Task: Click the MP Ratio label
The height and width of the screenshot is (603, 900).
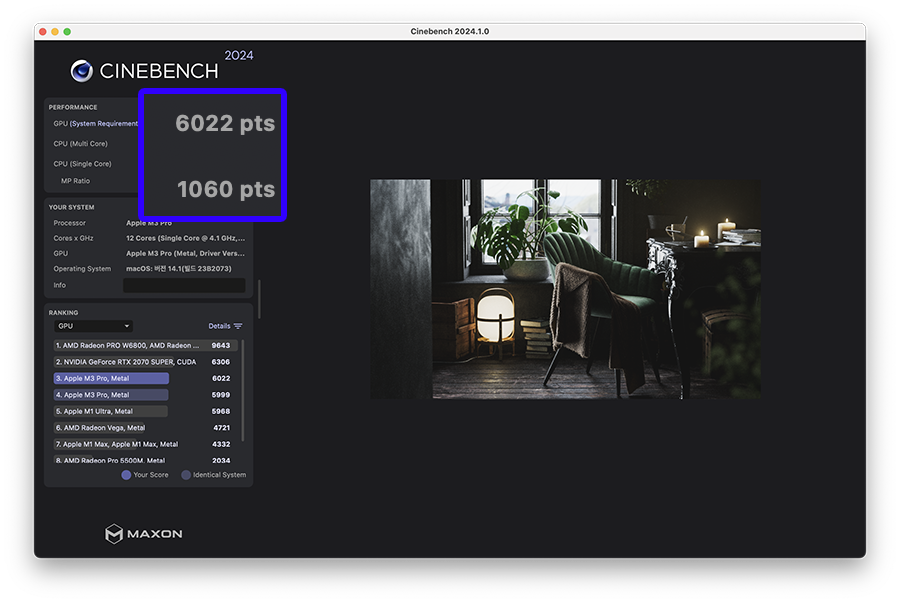Action: (x=75, y=181)
